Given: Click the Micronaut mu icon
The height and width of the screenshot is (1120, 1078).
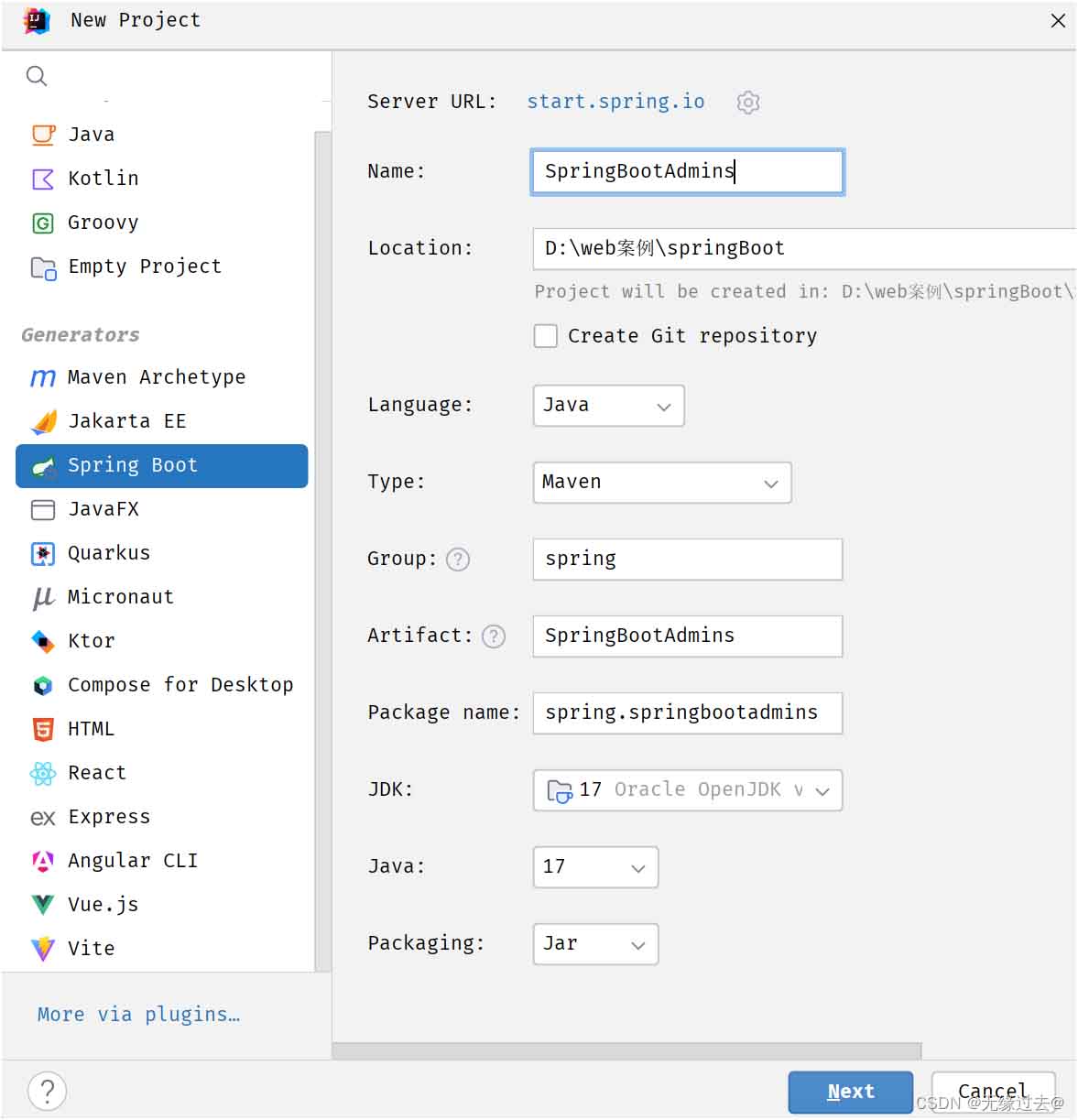Looking at the screenshot, I should 43,597.
